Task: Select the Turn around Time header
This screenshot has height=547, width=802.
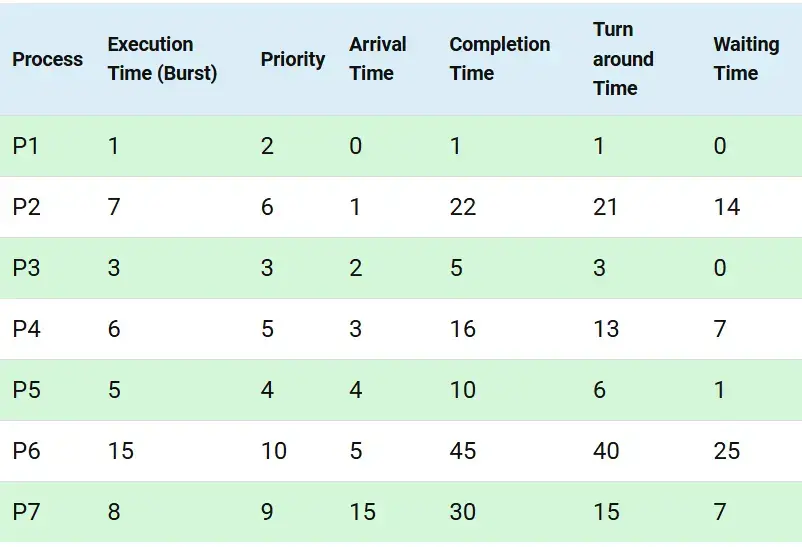Action: tap(623, 59)
